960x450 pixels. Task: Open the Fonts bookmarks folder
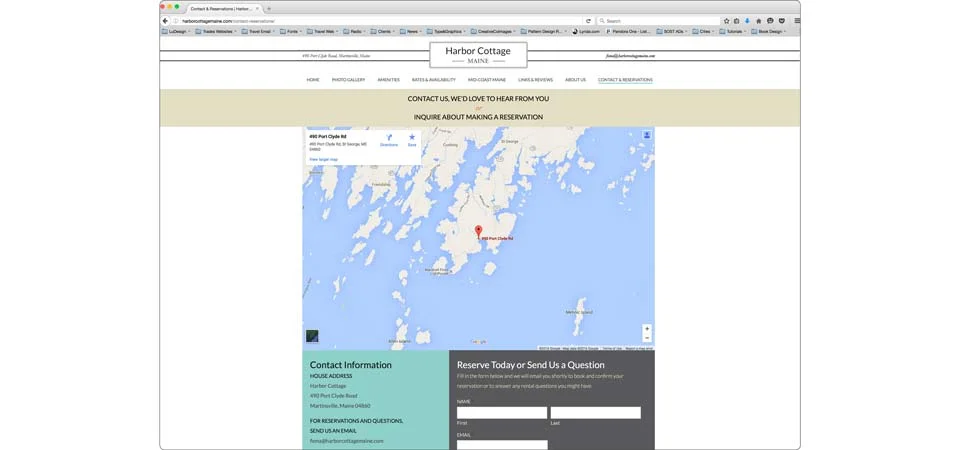click(x=290, y=31)
